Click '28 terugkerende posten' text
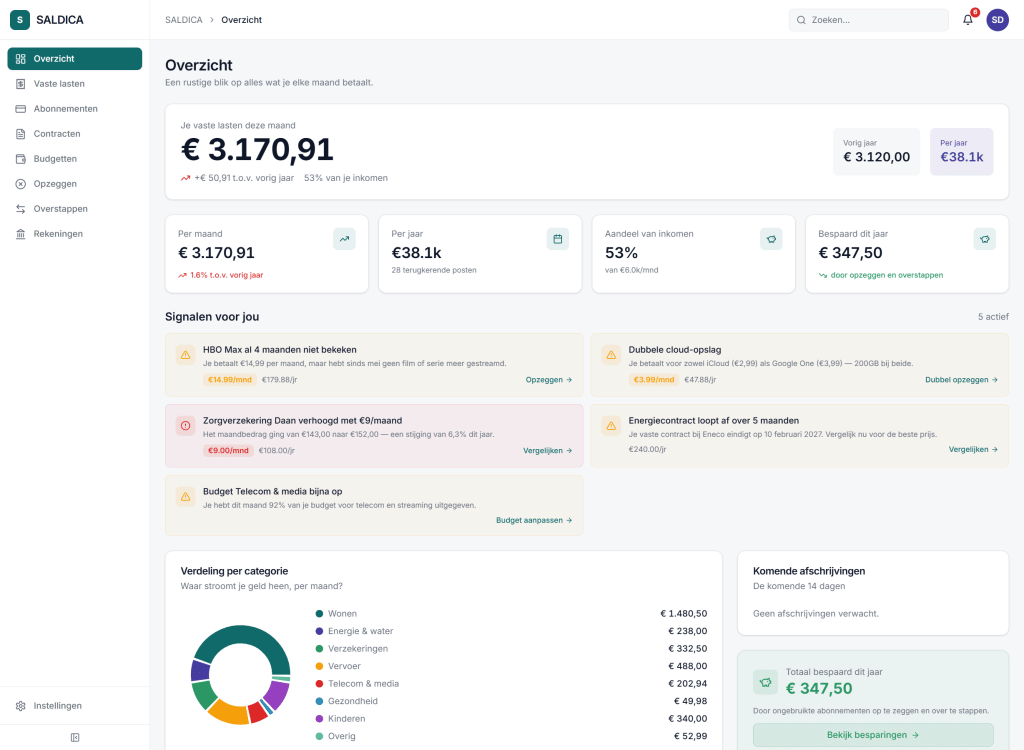This screenshot has height=750, width=1024. coord(434,270)
